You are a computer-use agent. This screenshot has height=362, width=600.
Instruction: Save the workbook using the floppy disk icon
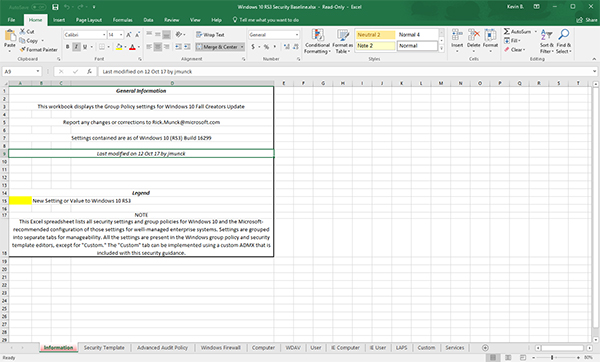pyautogui.click(x=55, y=7)
